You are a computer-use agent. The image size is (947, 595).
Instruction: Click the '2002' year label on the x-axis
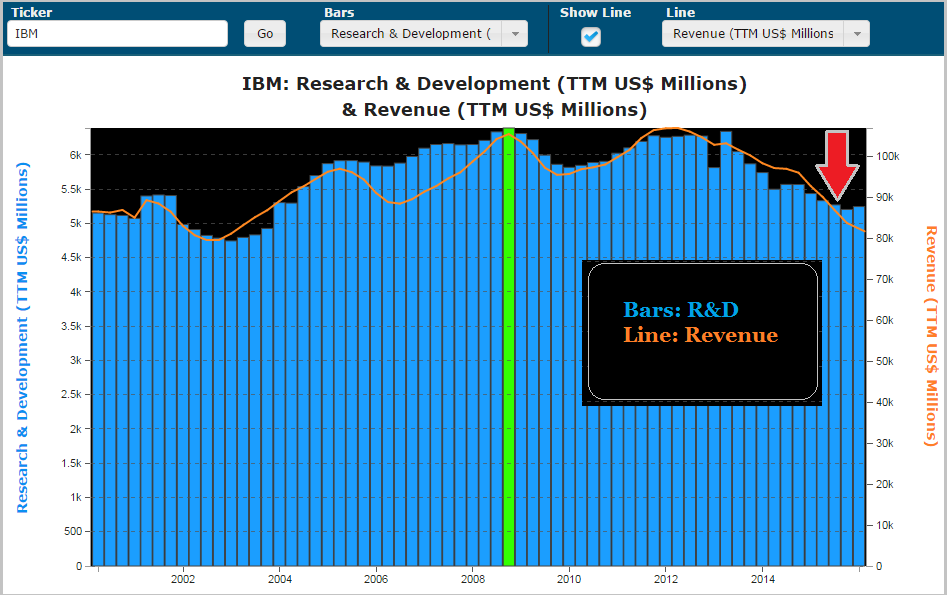click(x=183, y=579)
